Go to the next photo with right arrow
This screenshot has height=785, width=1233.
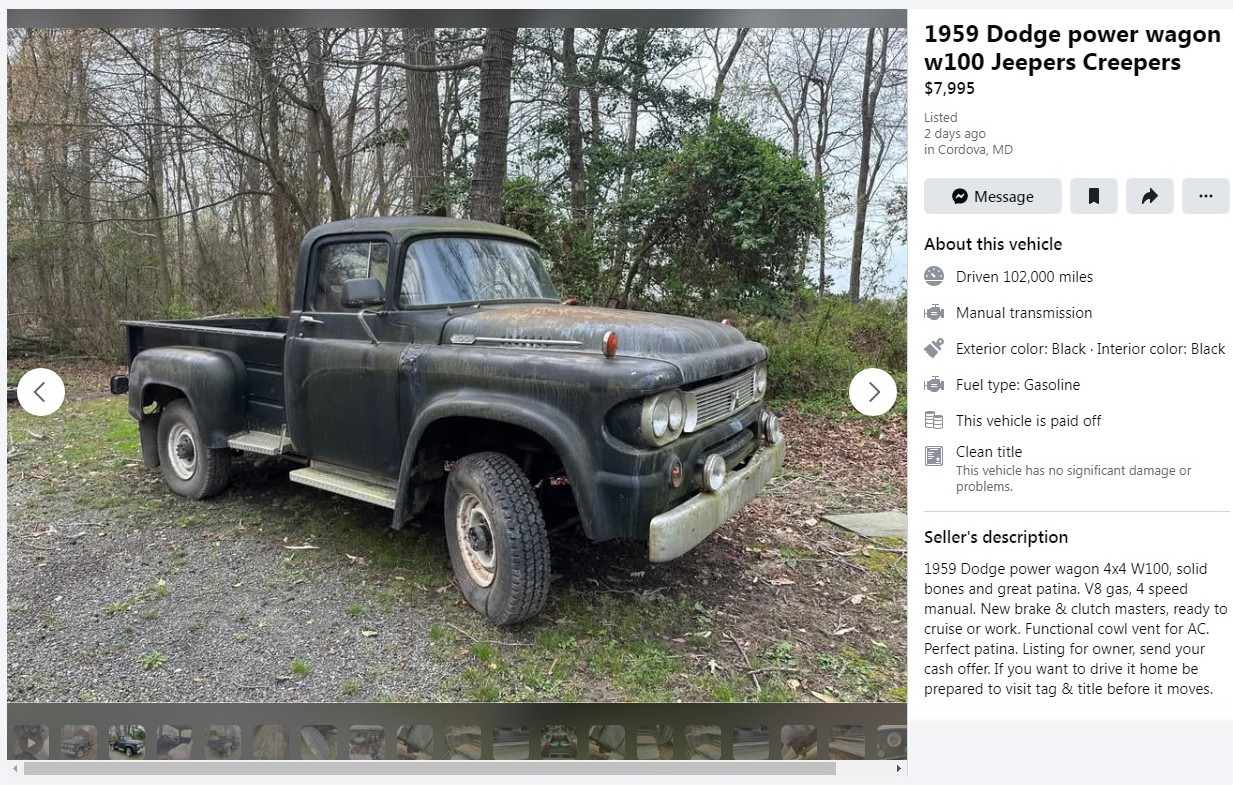(x=872, y=392)
